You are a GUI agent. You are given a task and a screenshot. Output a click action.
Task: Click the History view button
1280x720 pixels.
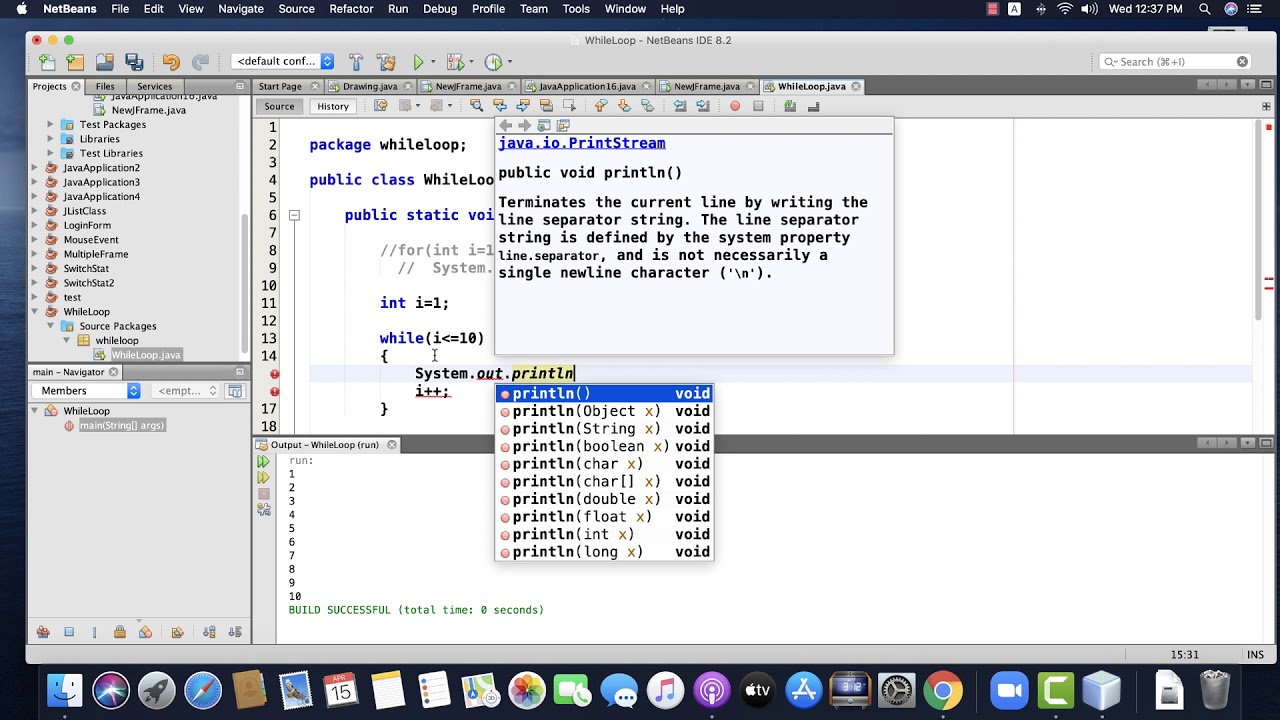333,107
